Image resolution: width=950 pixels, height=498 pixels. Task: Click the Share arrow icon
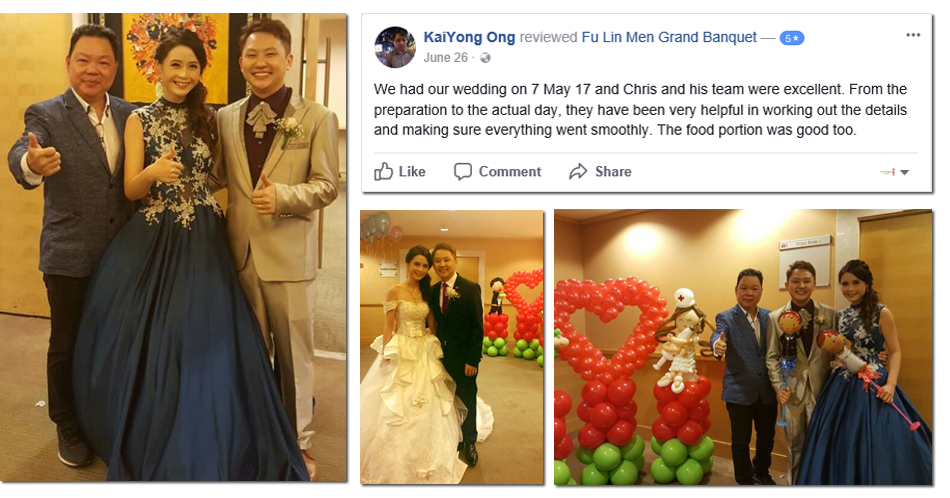[x=578, y=171]
